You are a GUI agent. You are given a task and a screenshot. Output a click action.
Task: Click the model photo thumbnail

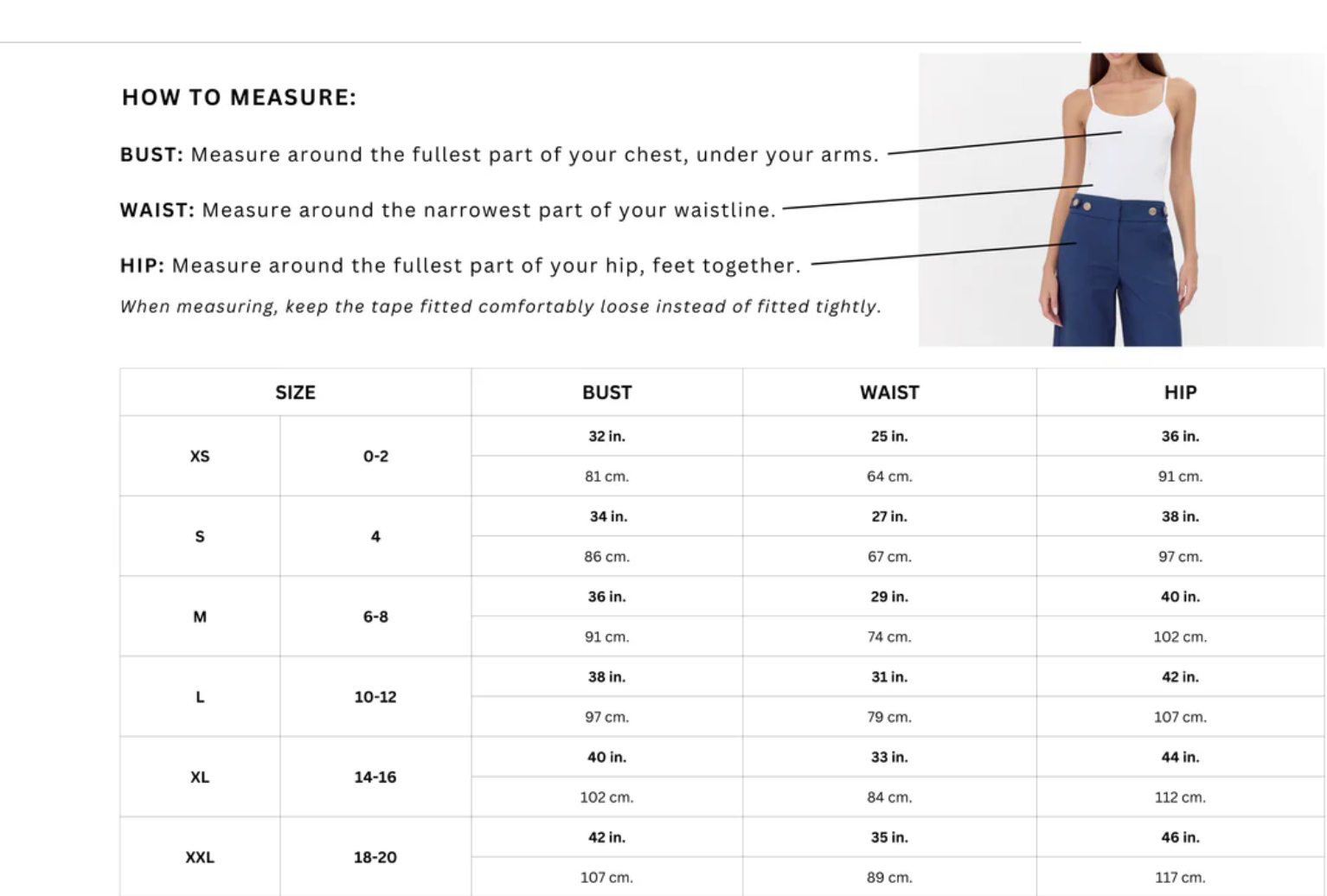pos(1121,200)
